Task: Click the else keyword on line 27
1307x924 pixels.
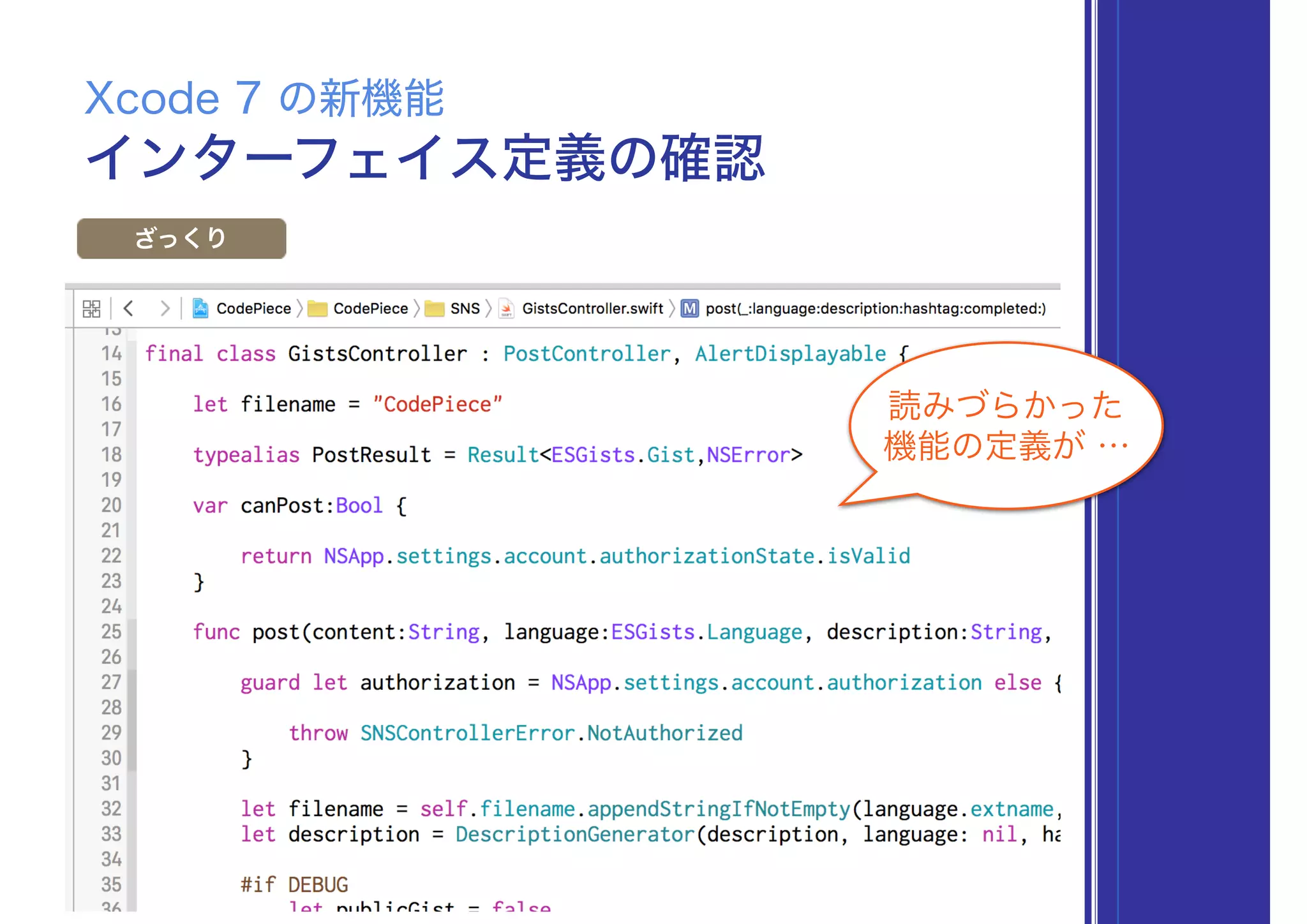Action: (x=1018, y=683)
